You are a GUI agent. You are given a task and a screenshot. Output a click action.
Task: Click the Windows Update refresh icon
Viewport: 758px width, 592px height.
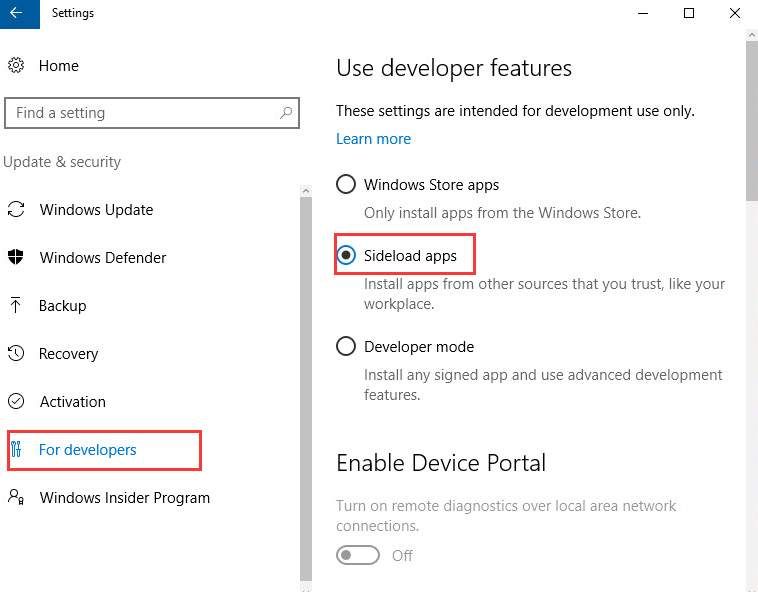point(16,210)
